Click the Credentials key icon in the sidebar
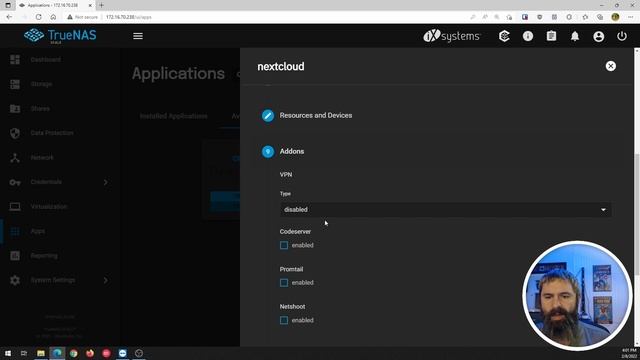640x360 pixels. click(x=15, y=182)
